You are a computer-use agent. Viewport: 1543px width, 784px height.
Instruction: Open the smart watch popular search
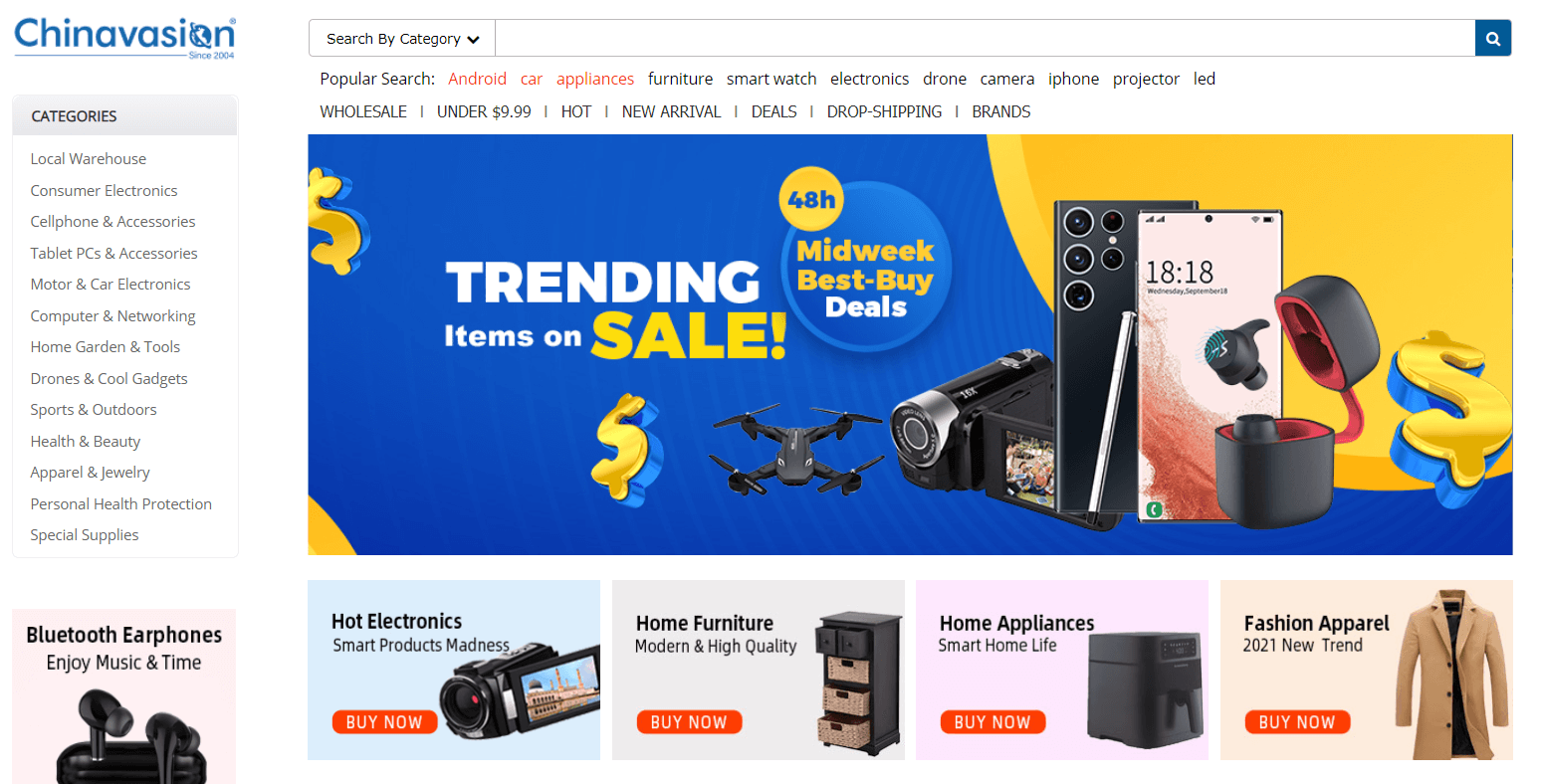point(771,79)
